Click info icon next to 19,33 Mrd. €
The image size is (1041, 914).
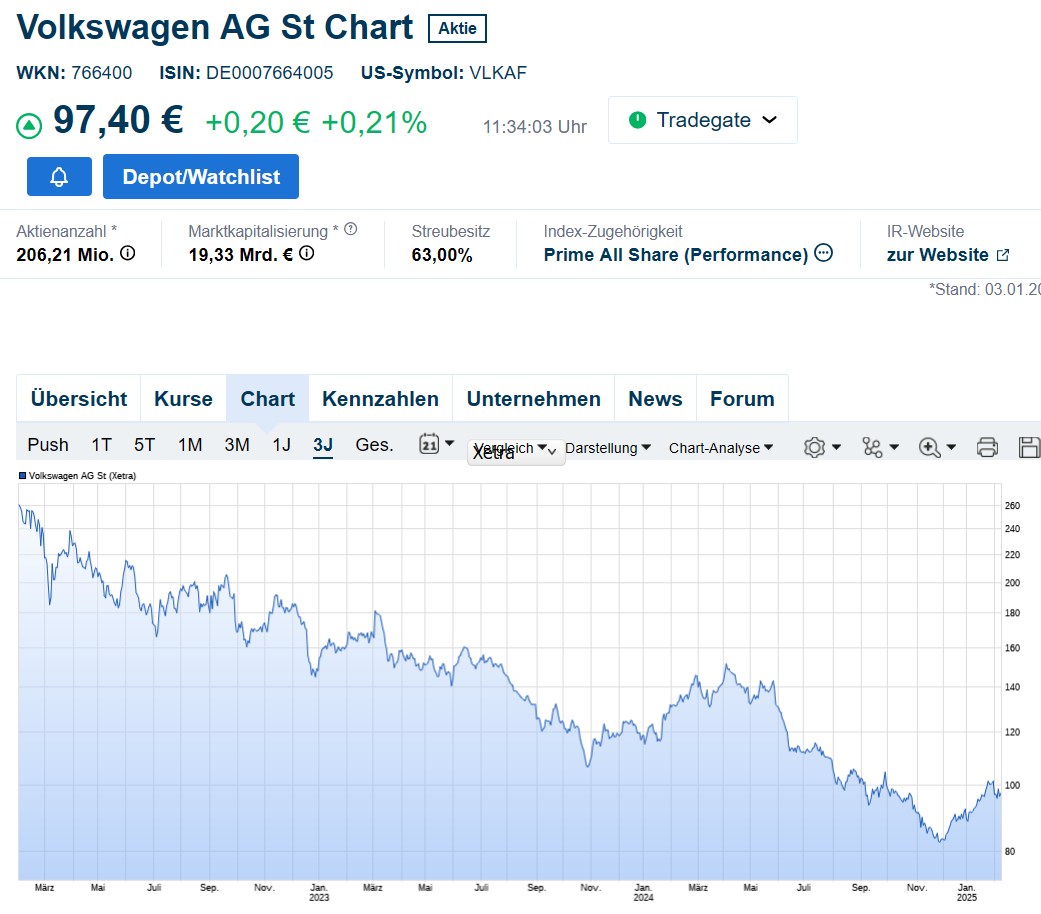pyautogui.click(x=307, y=253)
